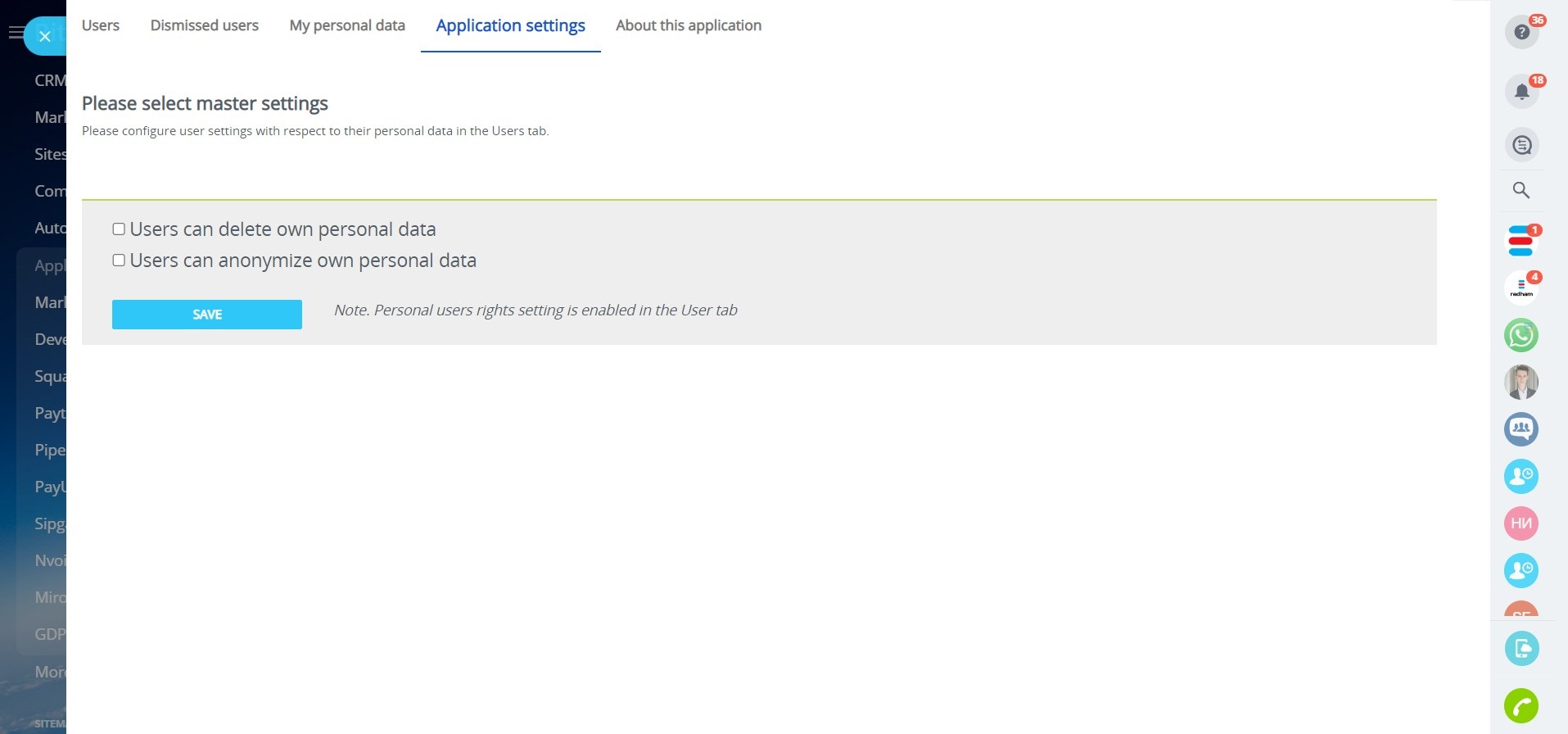Toggle the hamburger menu icon
This screenshot has height=734, width=1568.
coord(15,33)
